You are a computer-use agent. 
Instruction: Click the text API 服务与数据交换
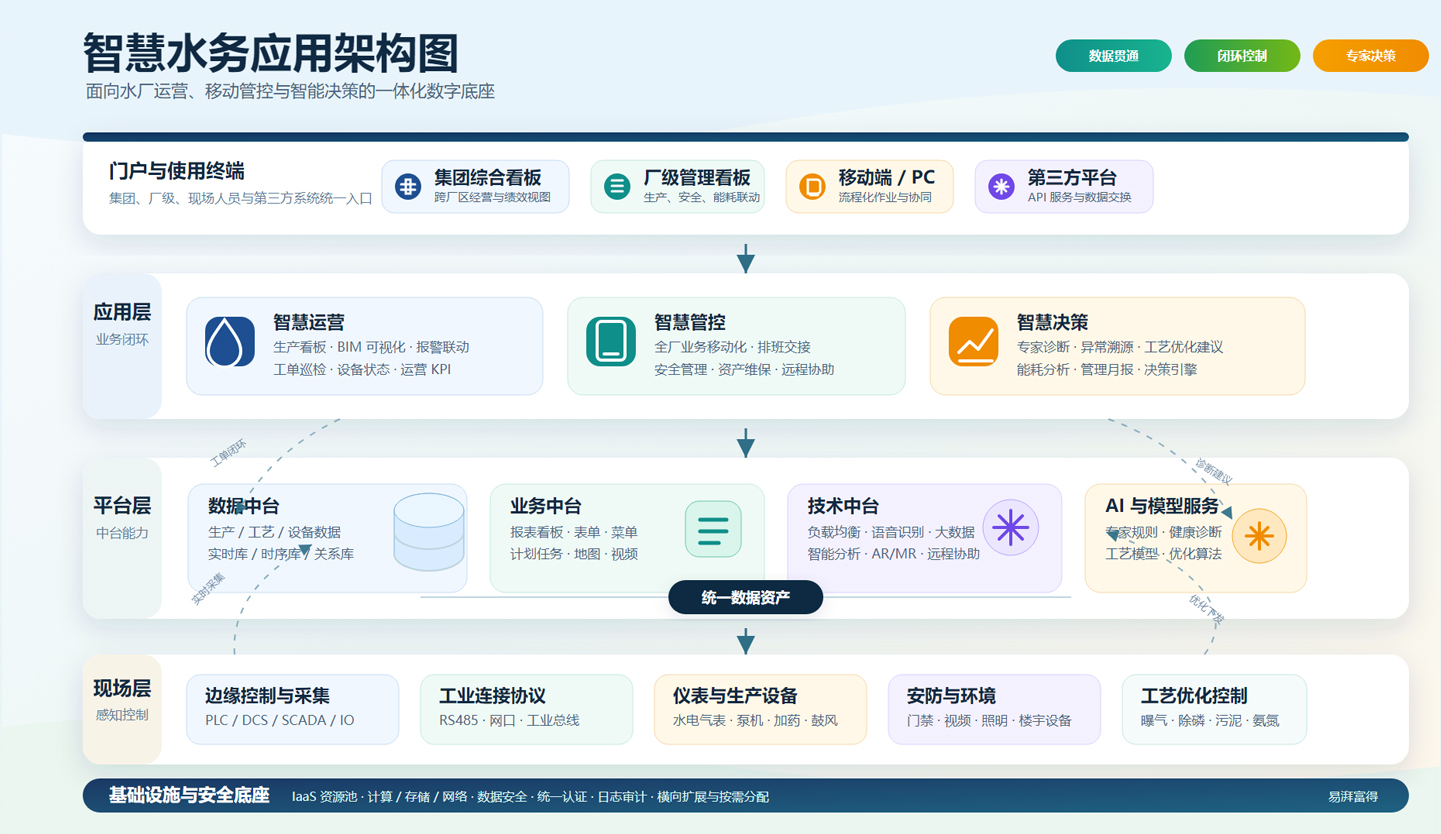(1080, 197)
